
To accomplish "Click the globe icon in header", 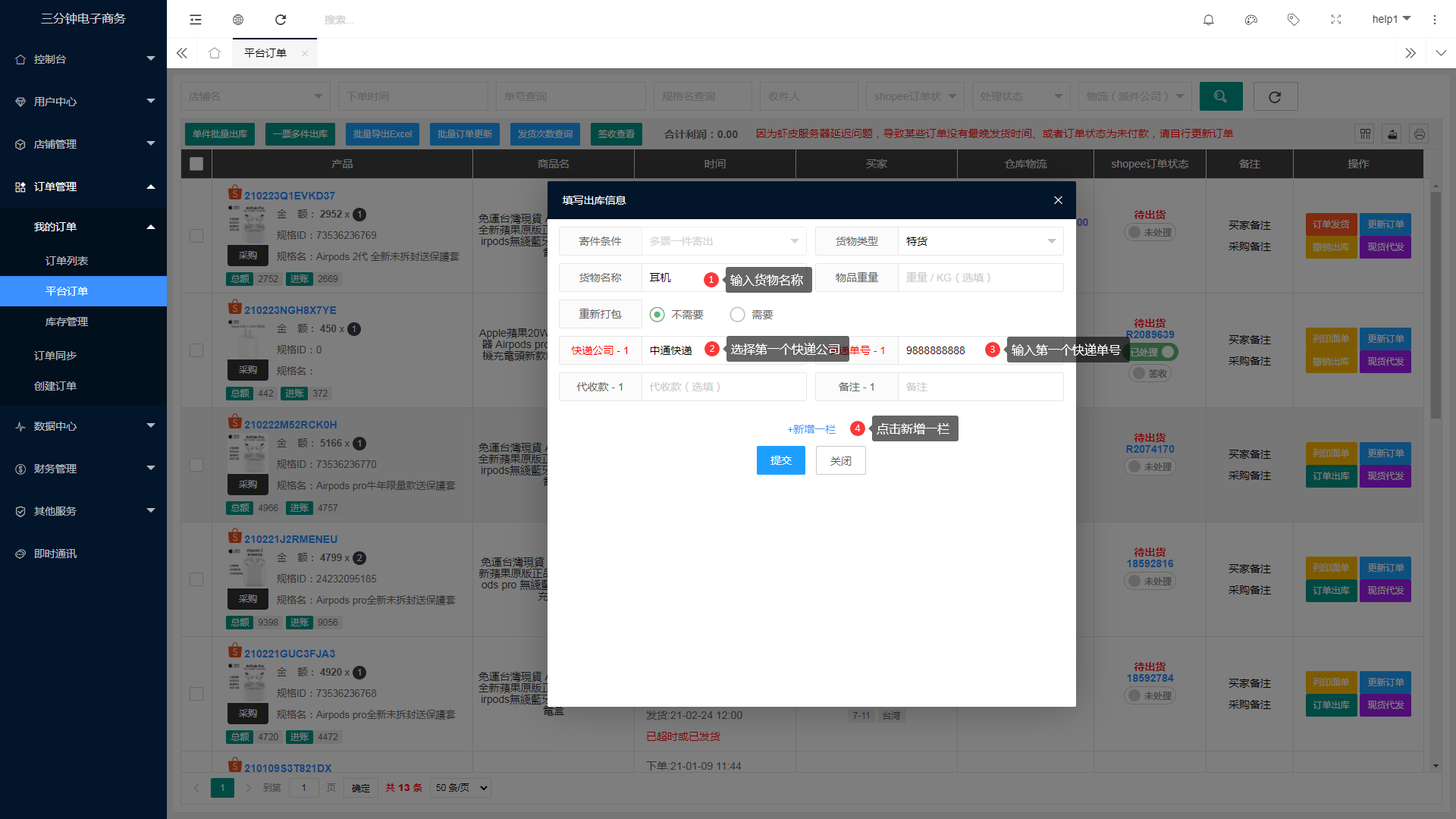I will 238,20.
